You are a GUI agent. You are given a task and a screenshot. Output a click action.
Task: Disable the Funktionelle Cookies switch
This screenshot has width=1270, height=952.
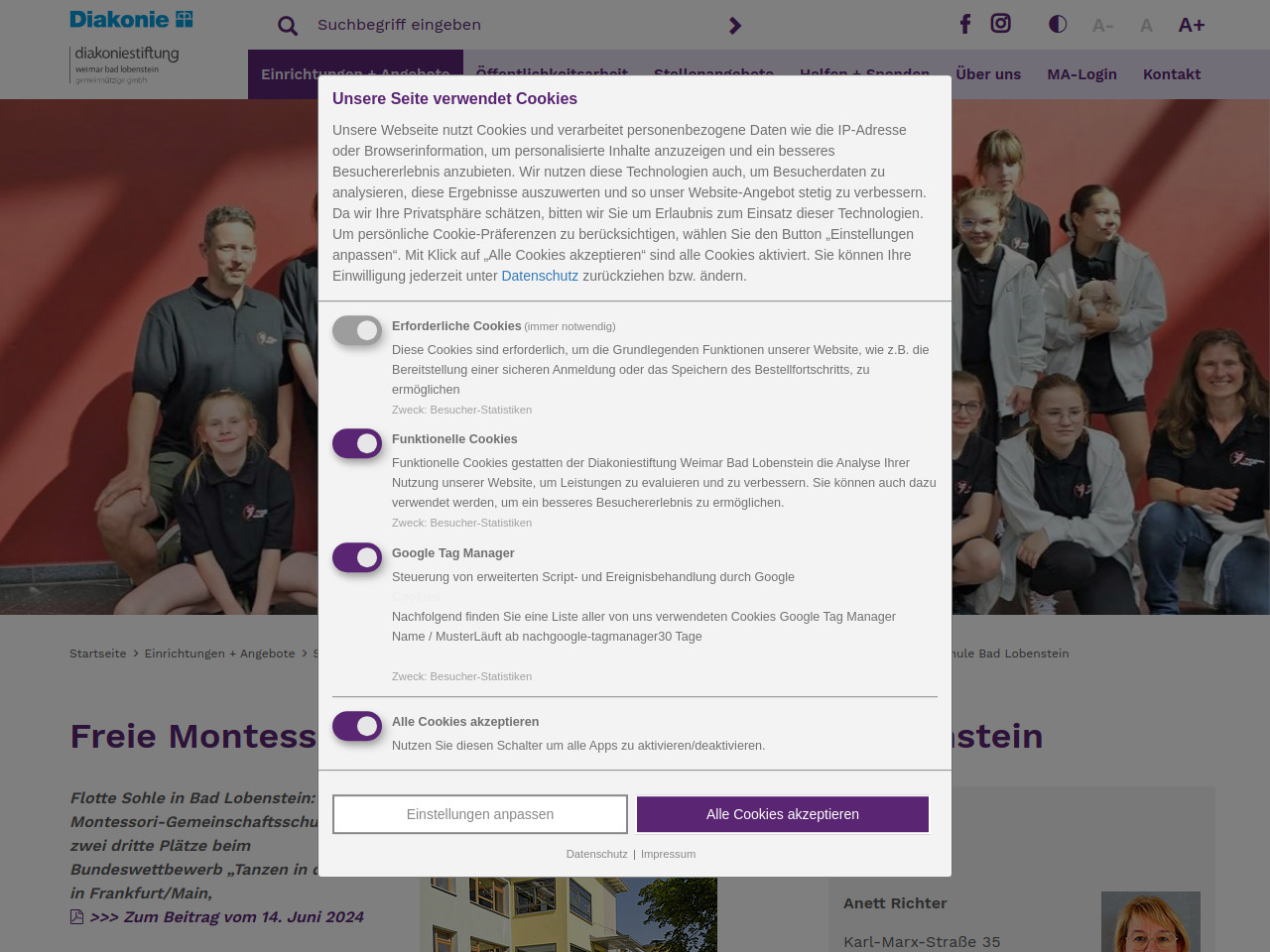coord(357,443)
